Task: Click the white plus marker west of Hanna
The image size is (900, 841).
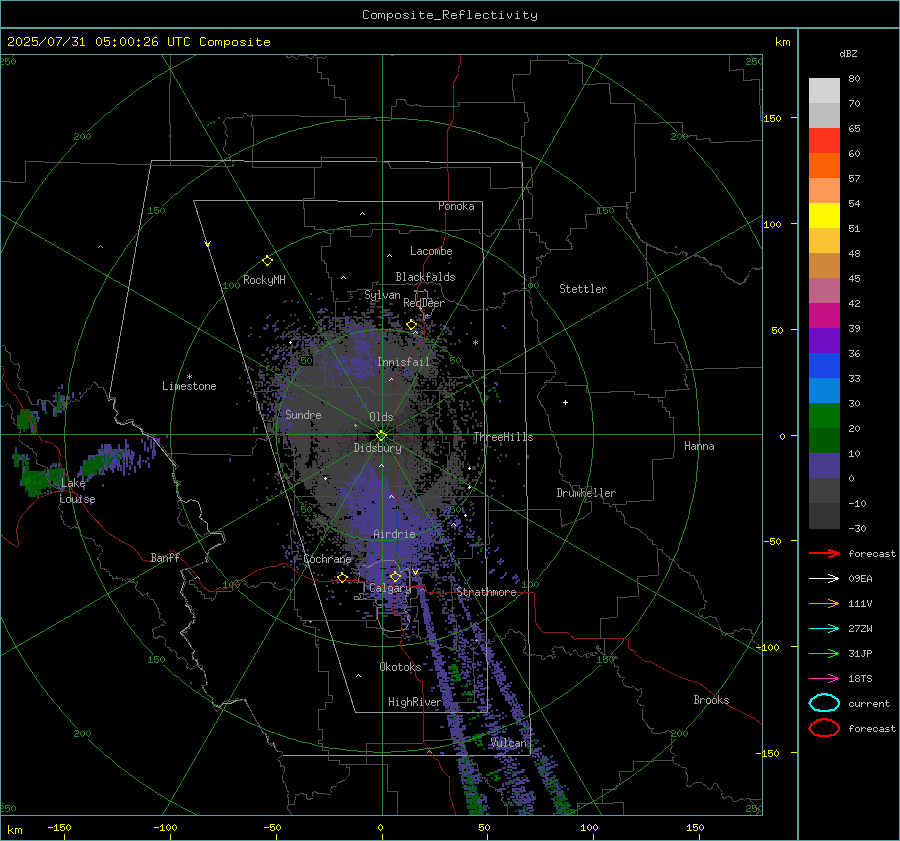Action: tap(565, 402)
